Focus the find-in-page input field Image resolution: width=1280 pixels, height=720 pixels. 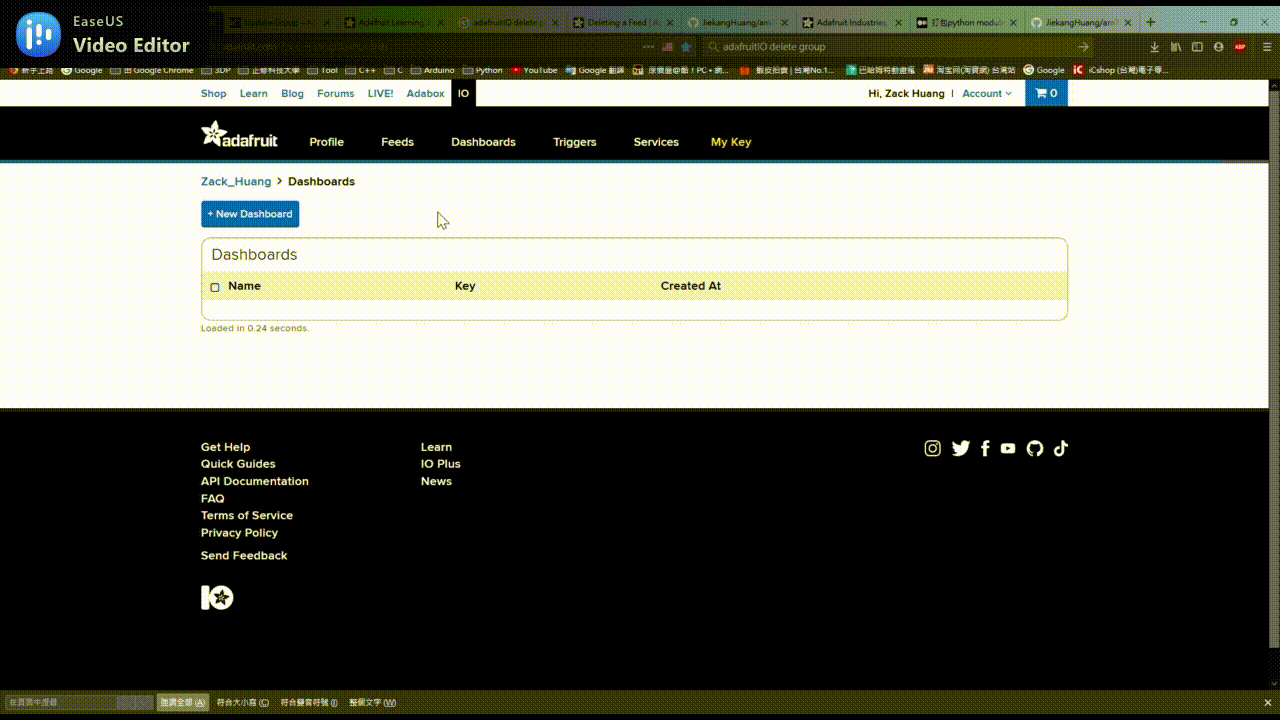(80, 703)
